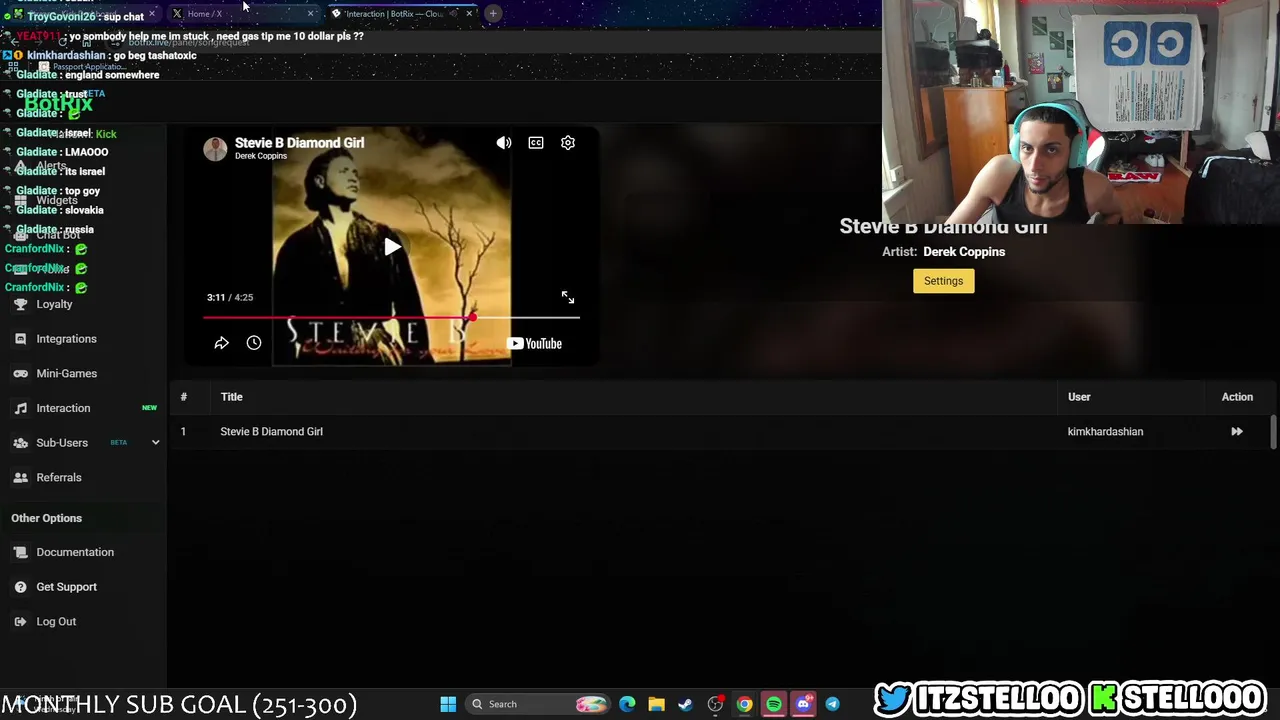Screen dimensions: 1280x720
Task: Click the Title column header
Action: click(x=231, y=397)
